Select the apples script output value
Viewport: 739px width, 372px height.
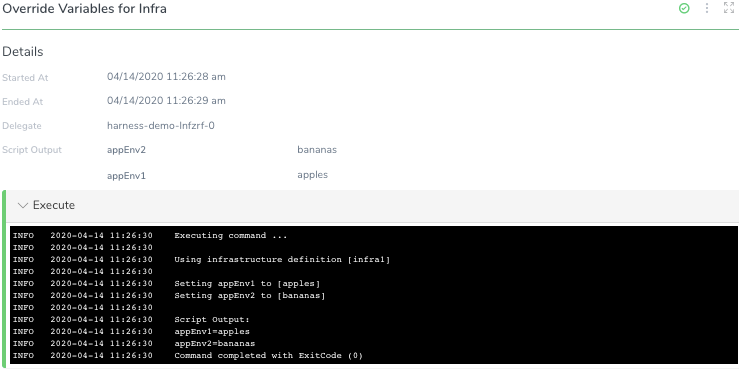pyautogui.click(x=312, y=175)
